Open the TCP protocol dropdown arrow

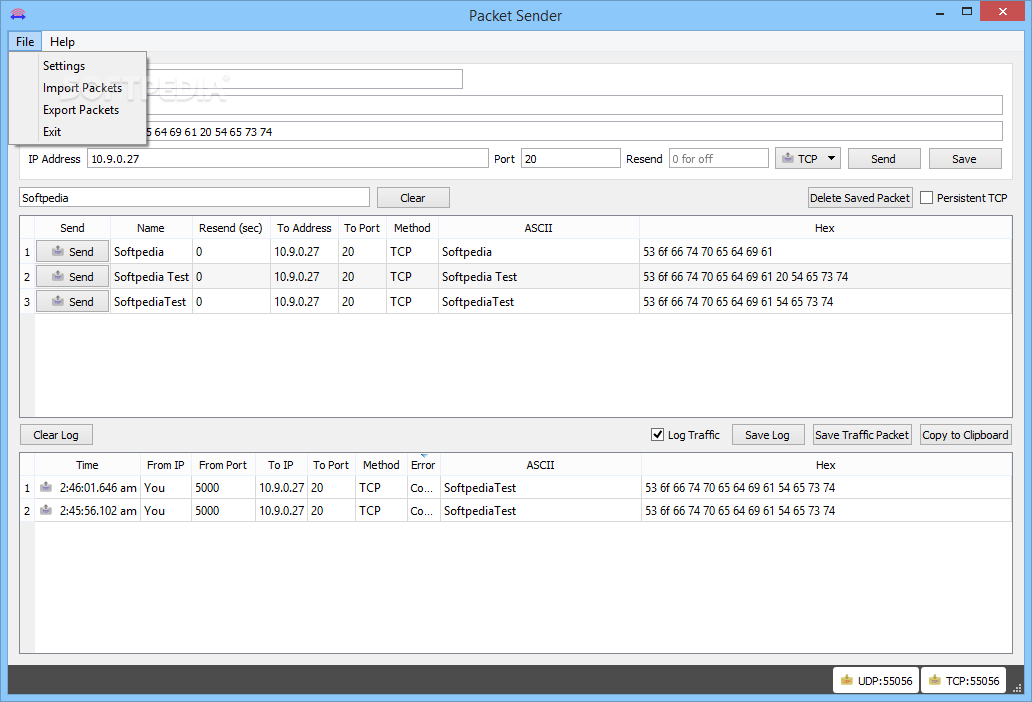(x=831, y=159)
